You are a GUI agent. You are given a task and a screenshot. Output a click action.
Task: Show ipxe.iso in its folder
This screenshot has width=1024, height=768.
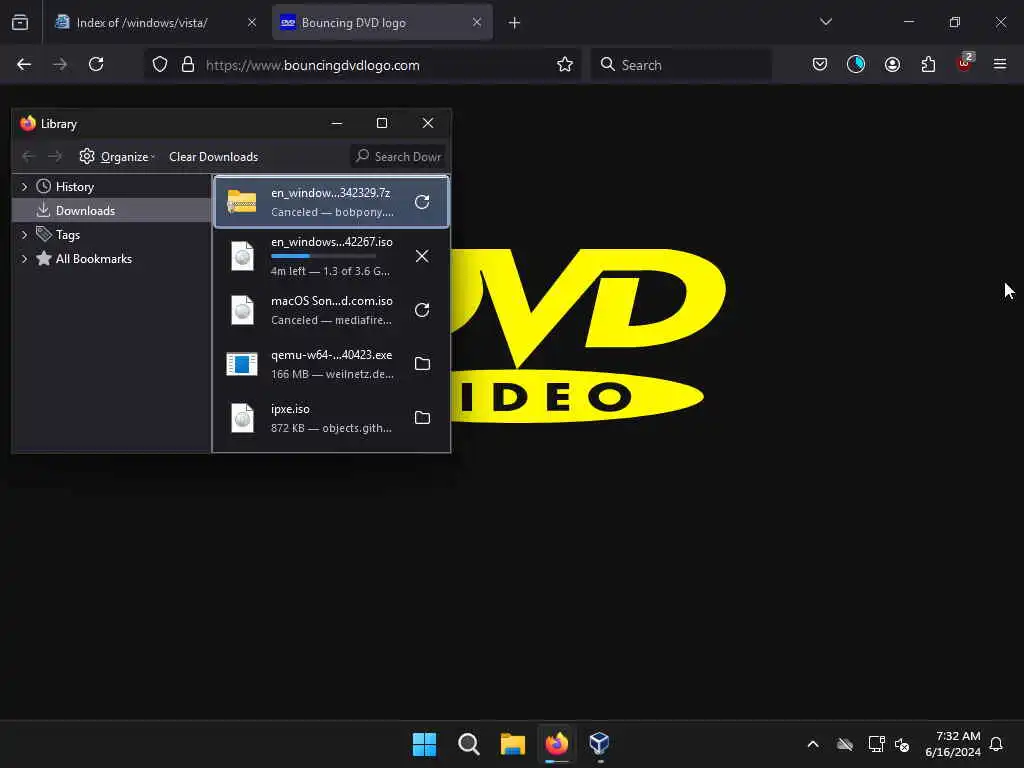point(422,417)
